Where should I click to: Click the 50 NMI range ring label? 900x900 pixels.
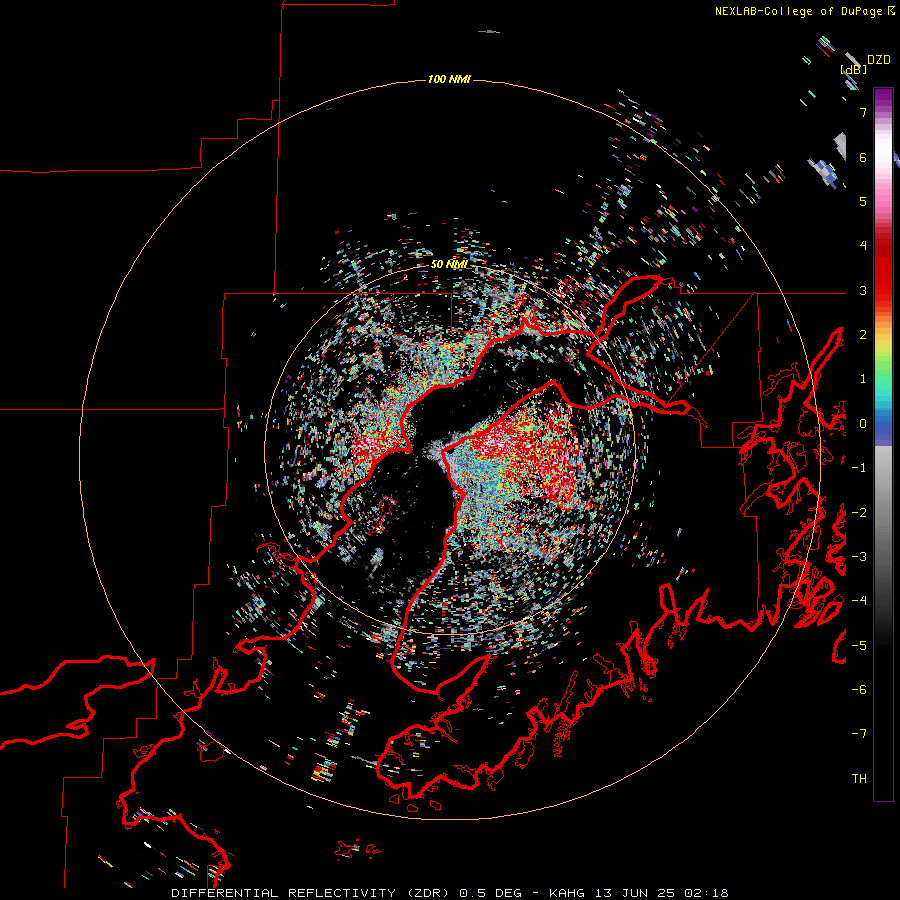pyautogui.click(x=449, y=264)
